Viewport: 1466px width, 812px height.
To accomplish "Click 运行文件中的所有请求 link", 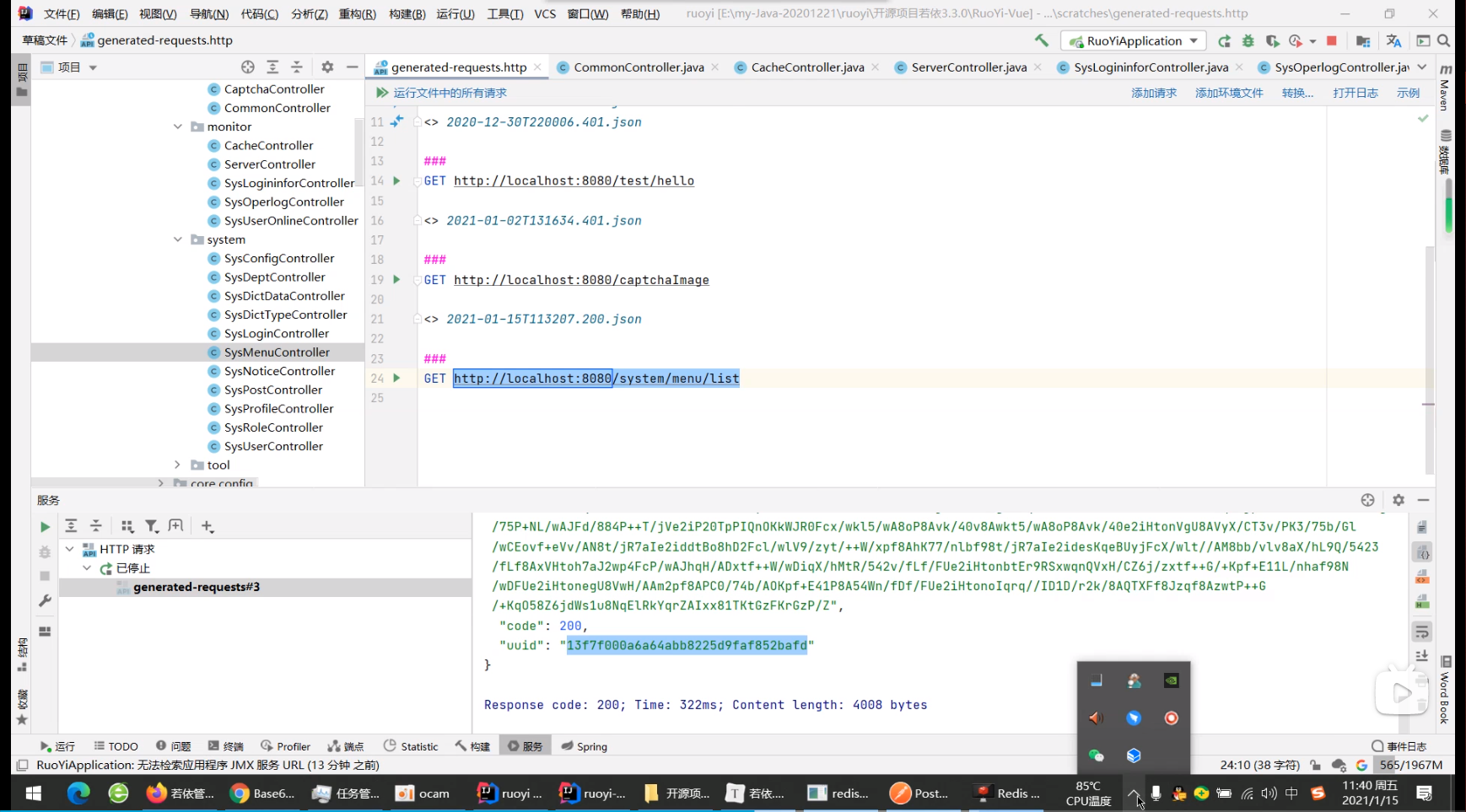I will point(450,93).
